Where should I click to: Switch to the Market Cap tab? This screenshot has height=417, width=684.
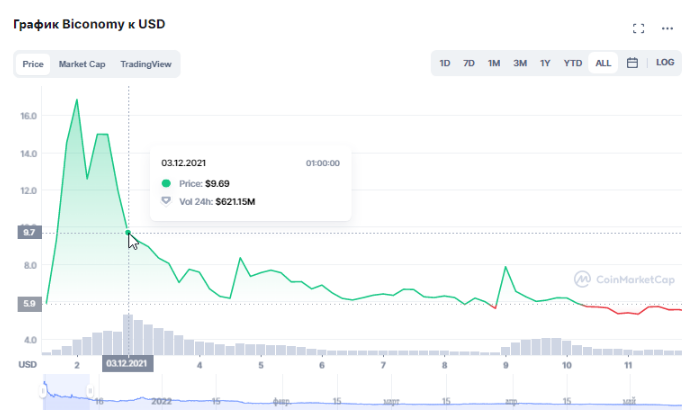pos(82,64)
